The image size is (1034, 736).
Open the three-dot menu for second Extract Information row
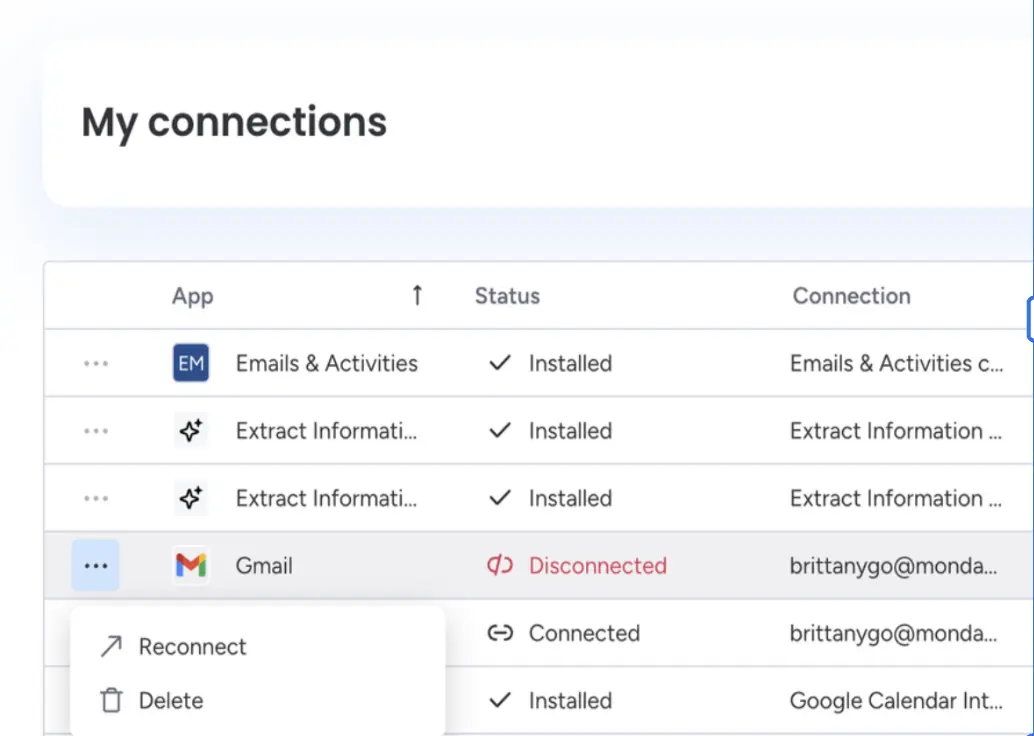click(x=96, y=498)
